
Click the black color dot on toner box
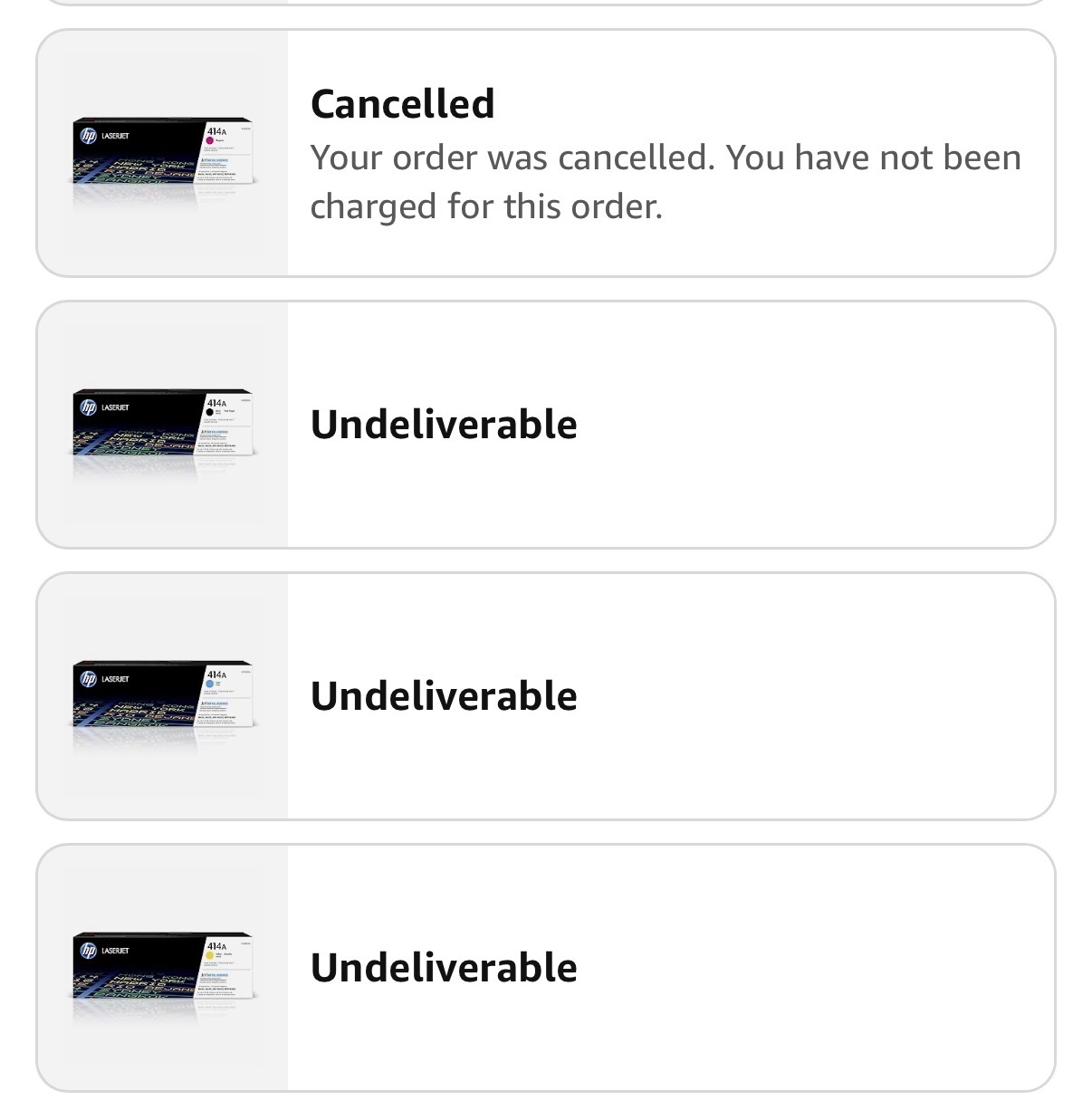210,413
